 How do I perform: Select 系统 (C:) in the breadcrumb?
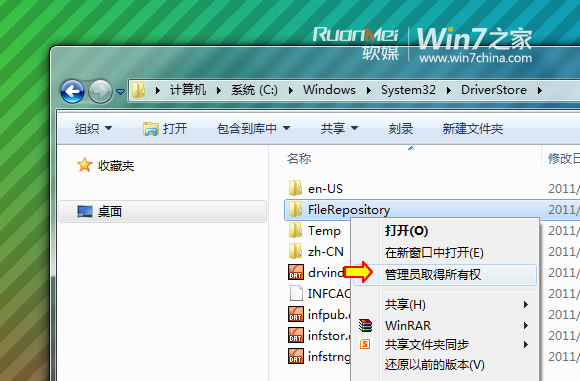254,90
